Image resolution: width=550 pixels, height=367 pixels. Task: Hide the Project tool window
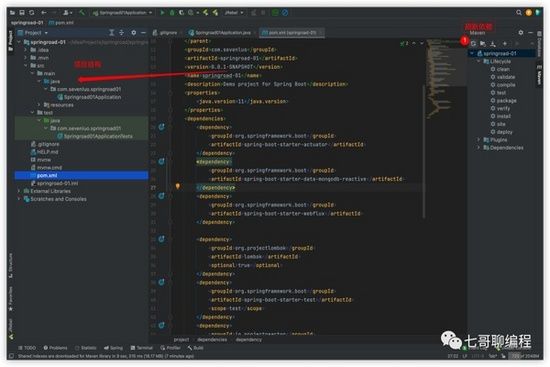click(143, 33)
